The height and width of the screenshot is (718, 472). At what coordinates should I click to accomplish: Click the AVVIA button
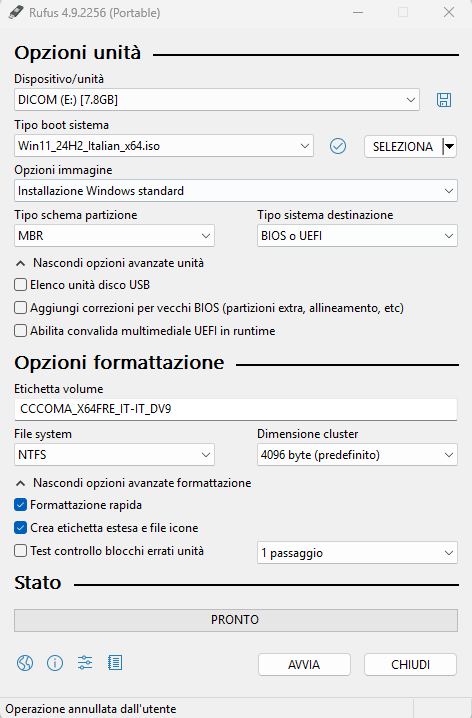304,664
